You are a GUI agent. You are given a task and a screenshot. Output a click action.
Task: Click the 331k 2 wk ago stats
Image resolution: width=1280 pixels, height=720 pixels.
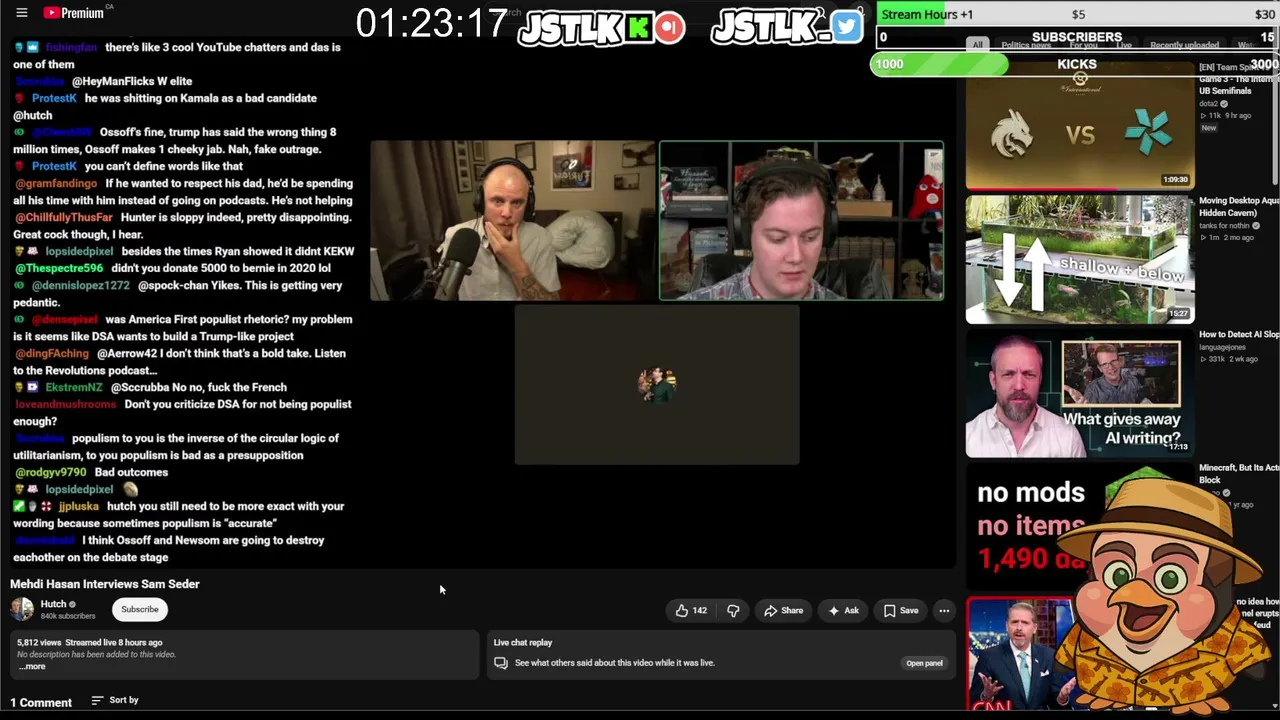pyautogui.click(x=1231, y=359)
